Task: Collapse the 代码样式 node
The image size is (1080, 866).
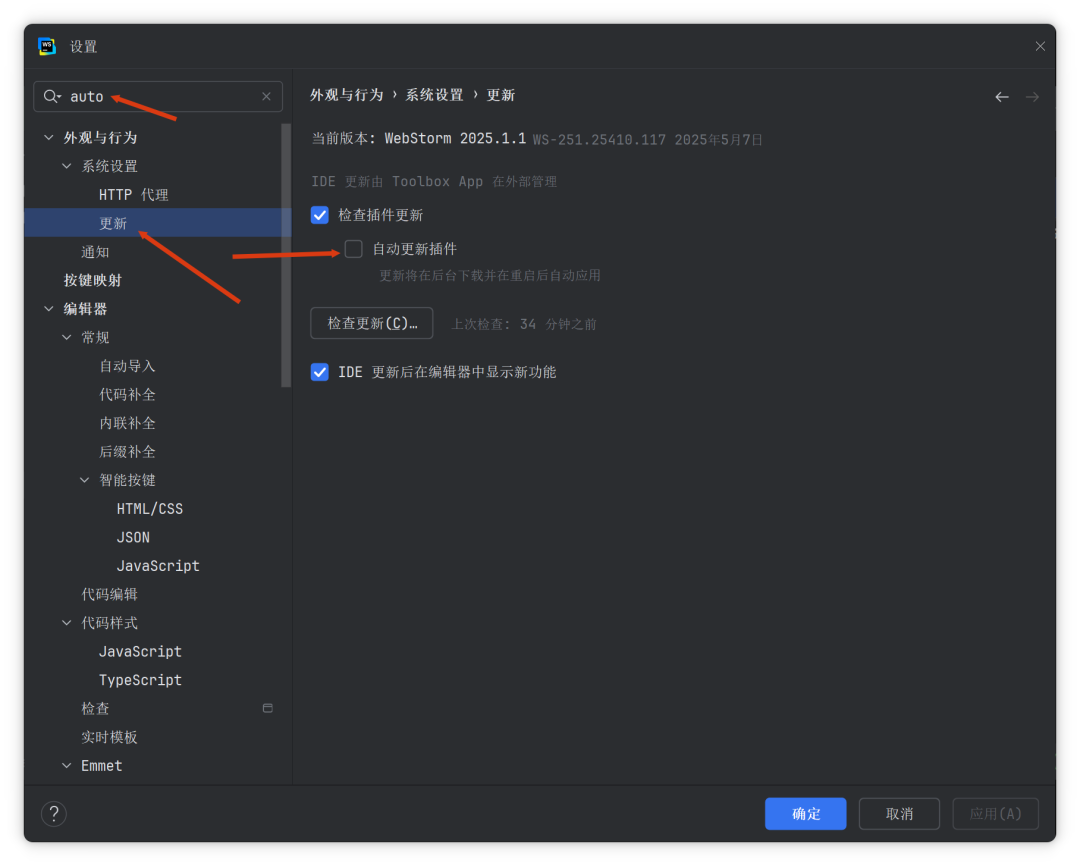Action: pos(67,623)
